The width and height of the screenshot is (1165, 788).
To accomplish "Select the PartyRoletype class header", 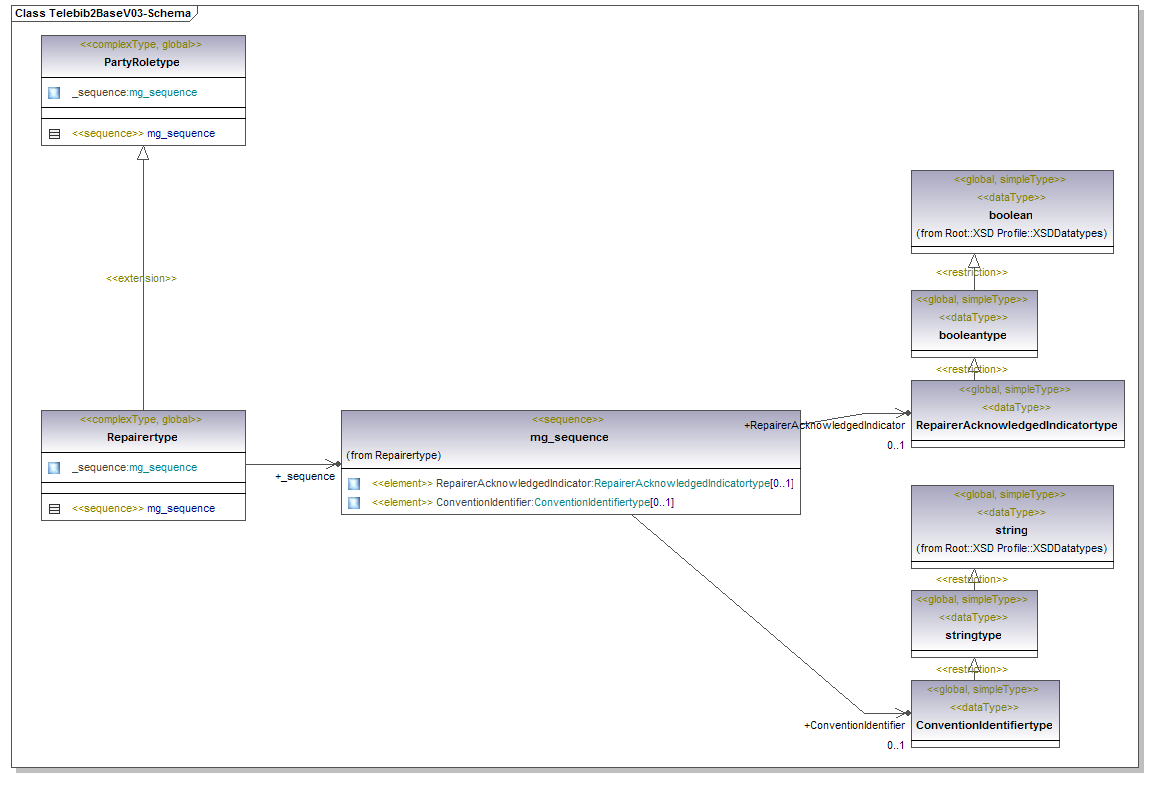I will coord(142,62).
